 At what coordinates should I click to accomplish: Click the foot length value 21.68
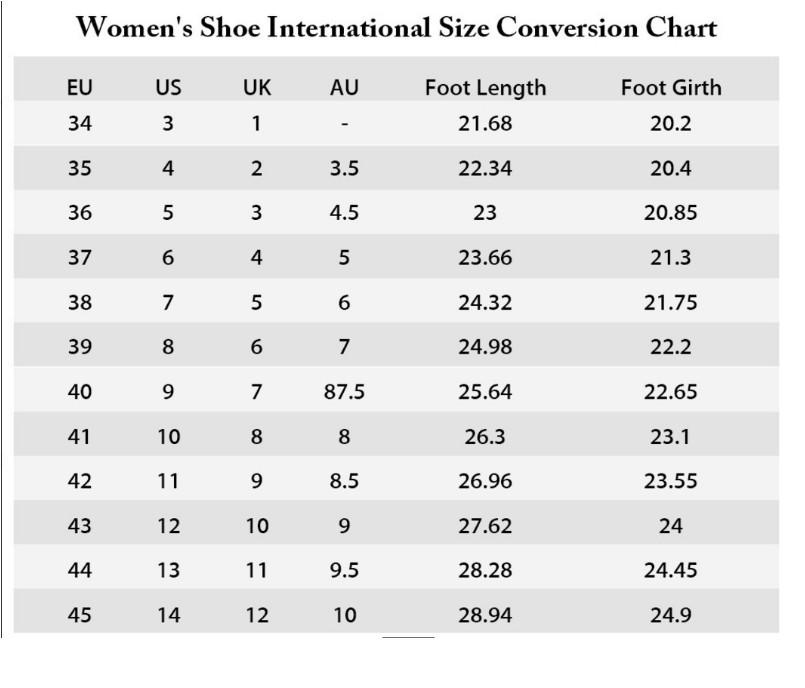tap(485, 125)
